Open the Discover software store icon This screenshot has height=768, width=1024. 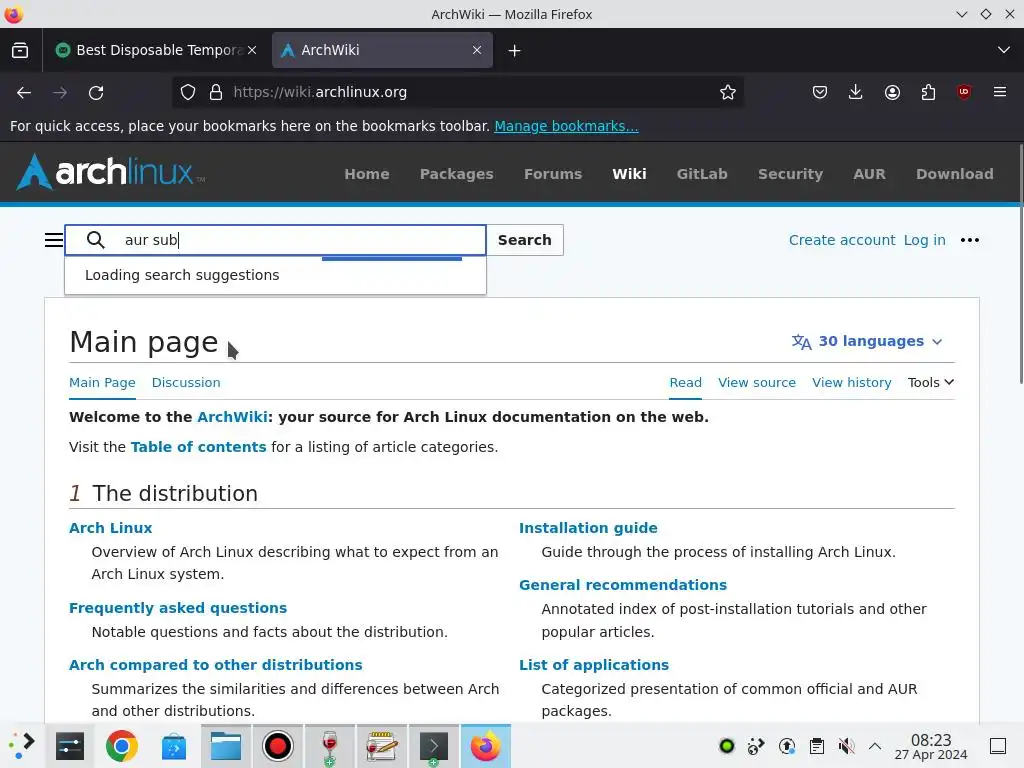tap(174, 746)
